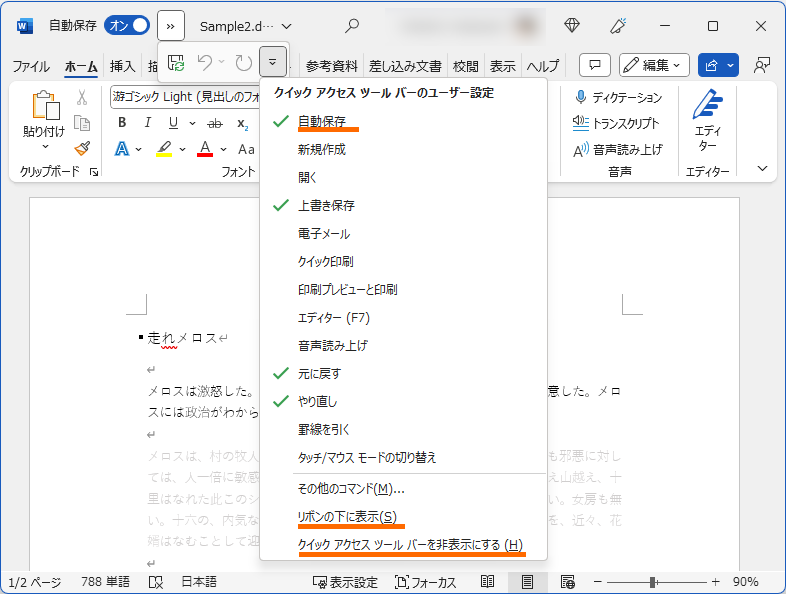
Task: Open the search magnifier in title bar
Action: tap(352, 26)
